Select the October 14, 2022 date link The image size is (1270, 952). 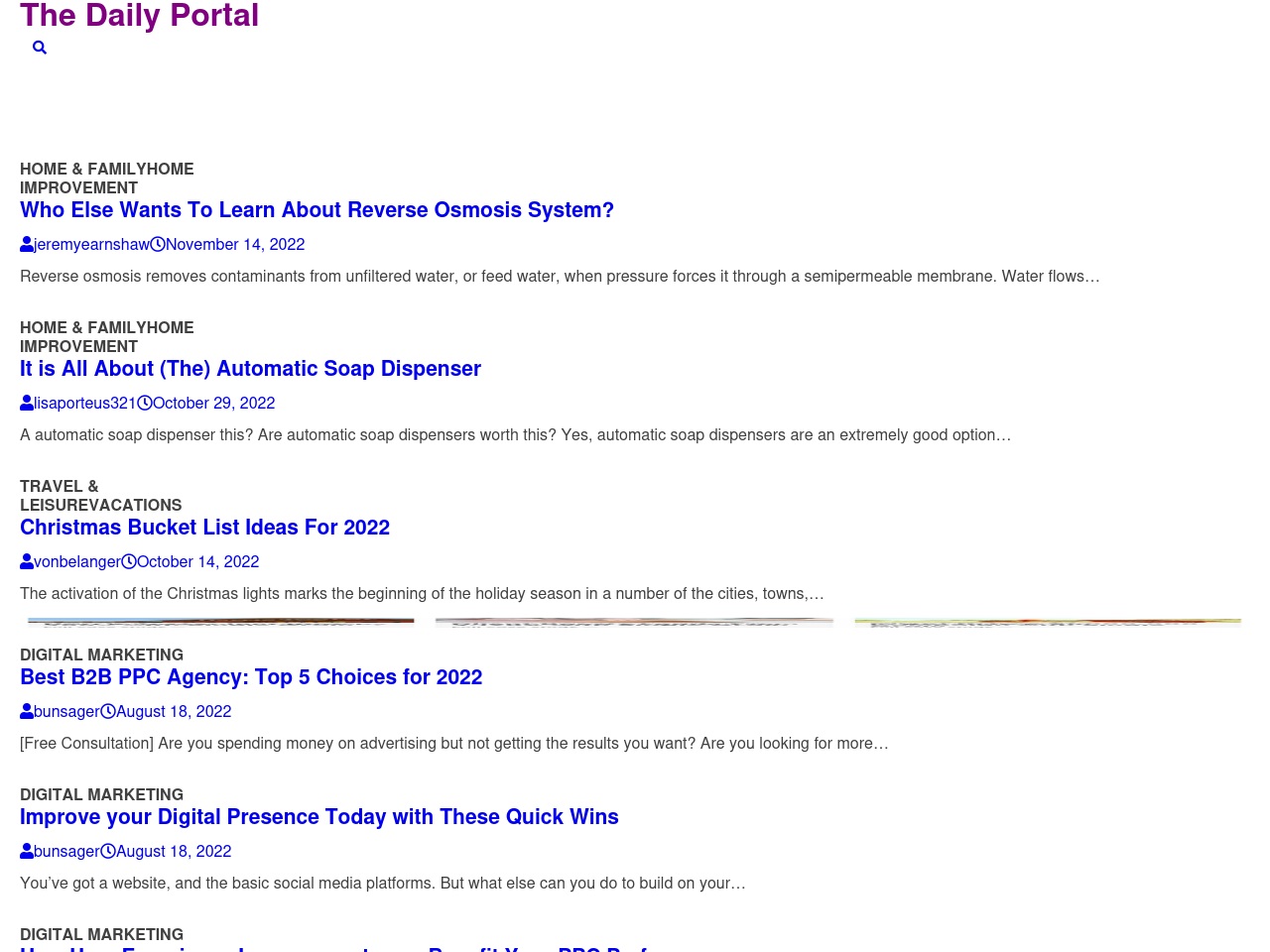click(197, 561)
